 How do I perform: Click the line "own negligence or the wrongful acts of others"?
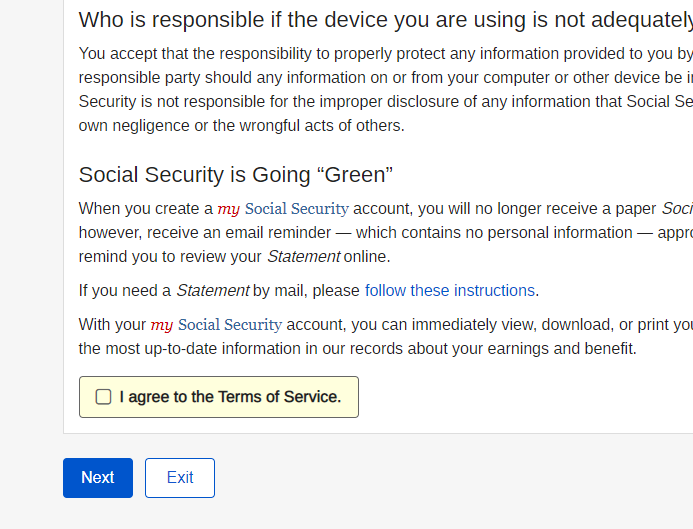point(241,125)
